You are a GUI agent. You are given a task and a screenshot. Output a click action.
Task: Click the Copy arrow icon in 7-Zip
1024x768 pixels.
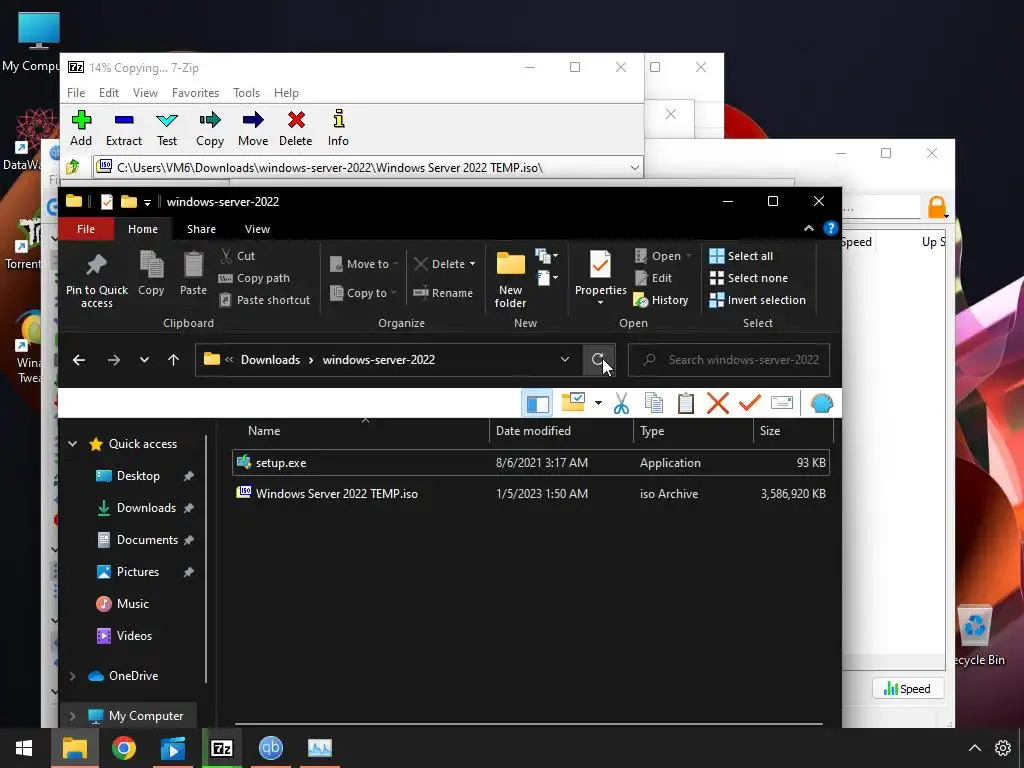point(210,120)
